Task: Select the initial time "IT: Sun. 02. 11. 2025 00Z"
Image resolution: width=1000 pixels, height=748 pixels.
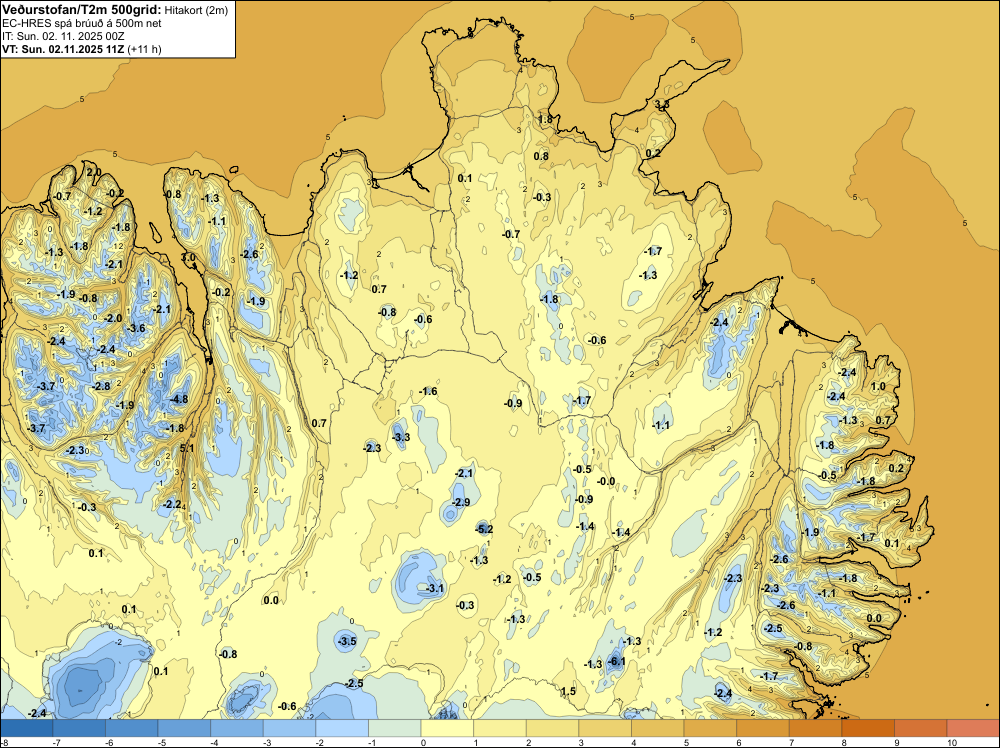Action: coord(63,36)
